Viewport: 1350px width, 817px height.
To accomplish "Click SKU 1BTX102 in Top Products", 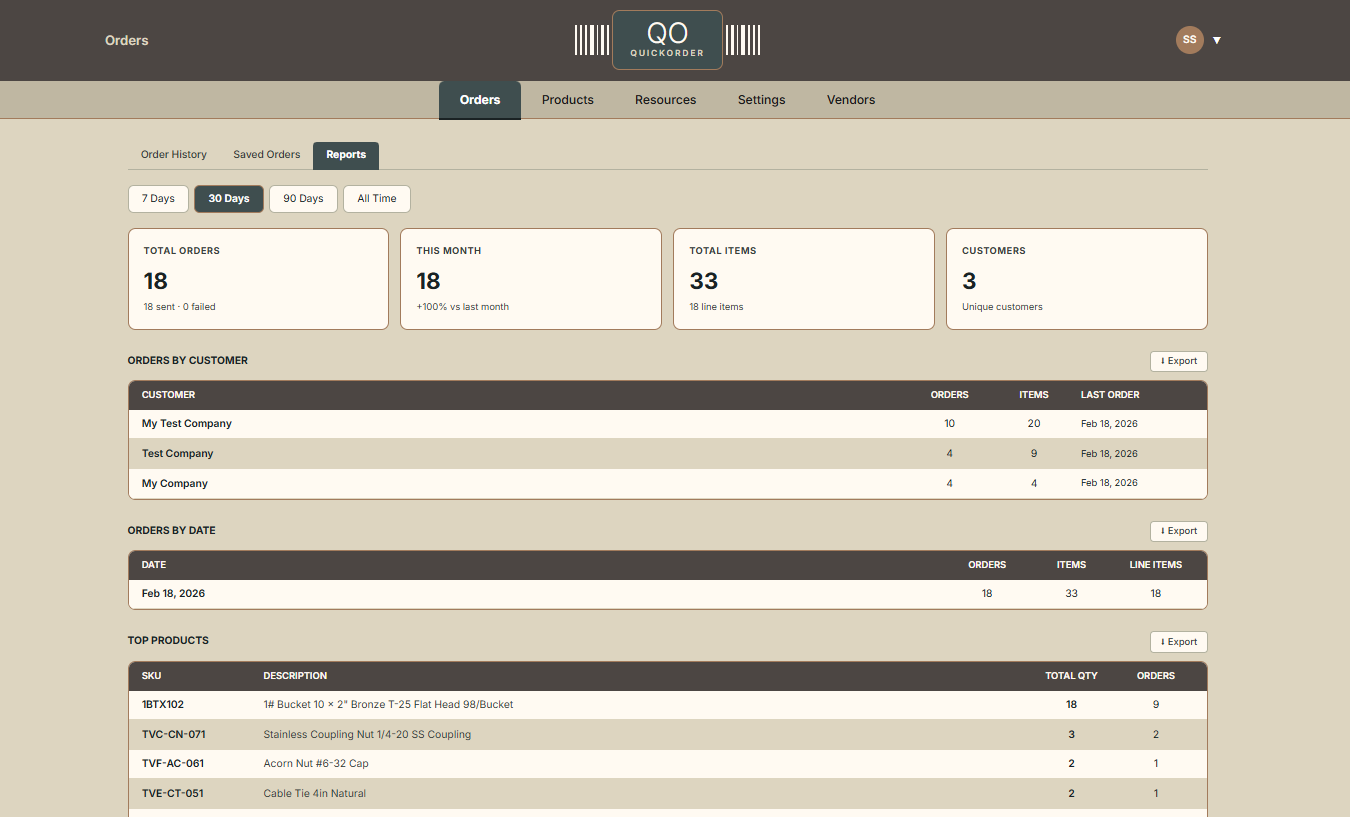I will click(163, 705).
